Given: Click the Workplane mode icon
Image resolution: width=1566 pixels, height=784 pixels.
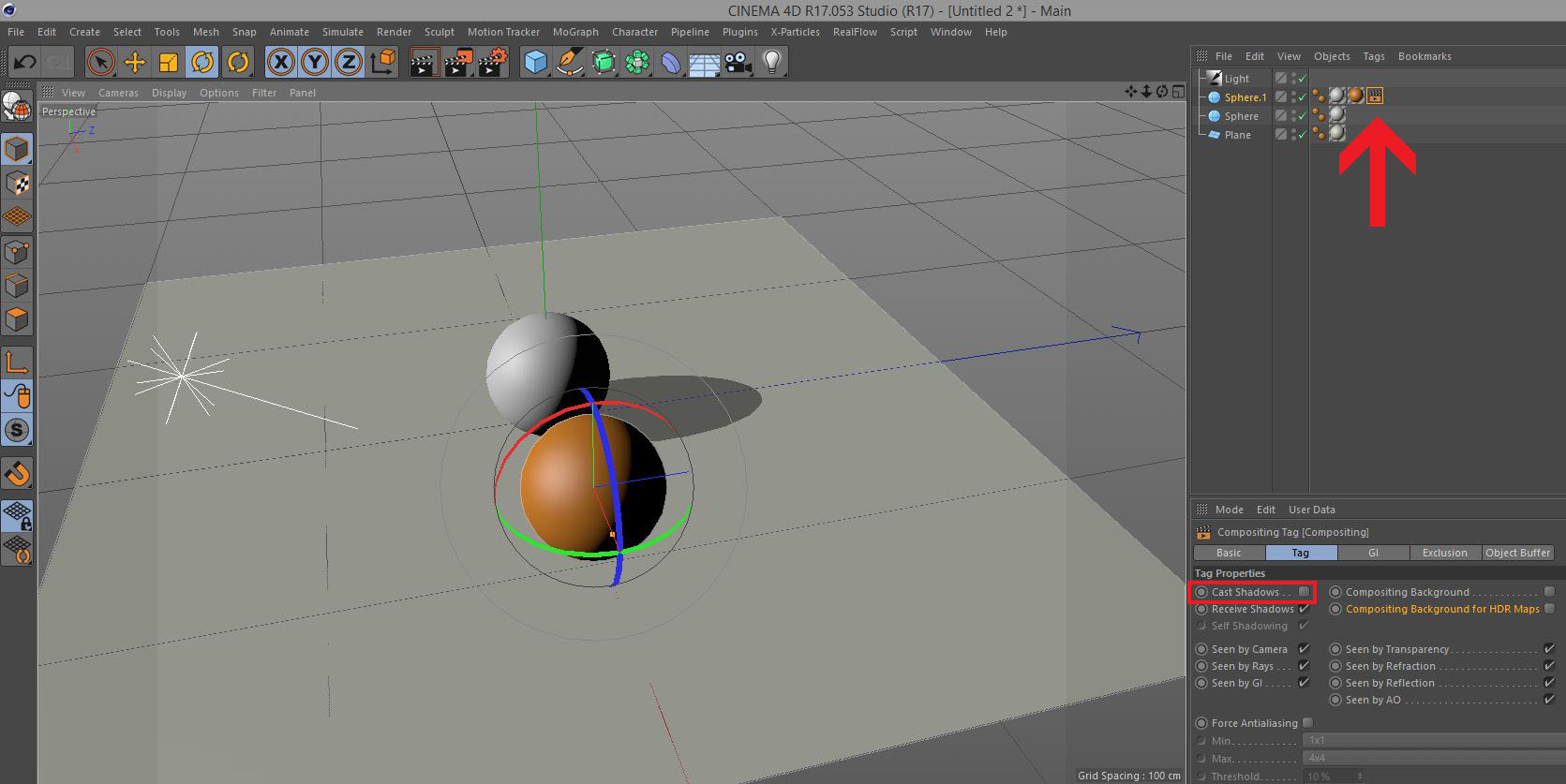Looking at the screenshot, I should [17, 216].
